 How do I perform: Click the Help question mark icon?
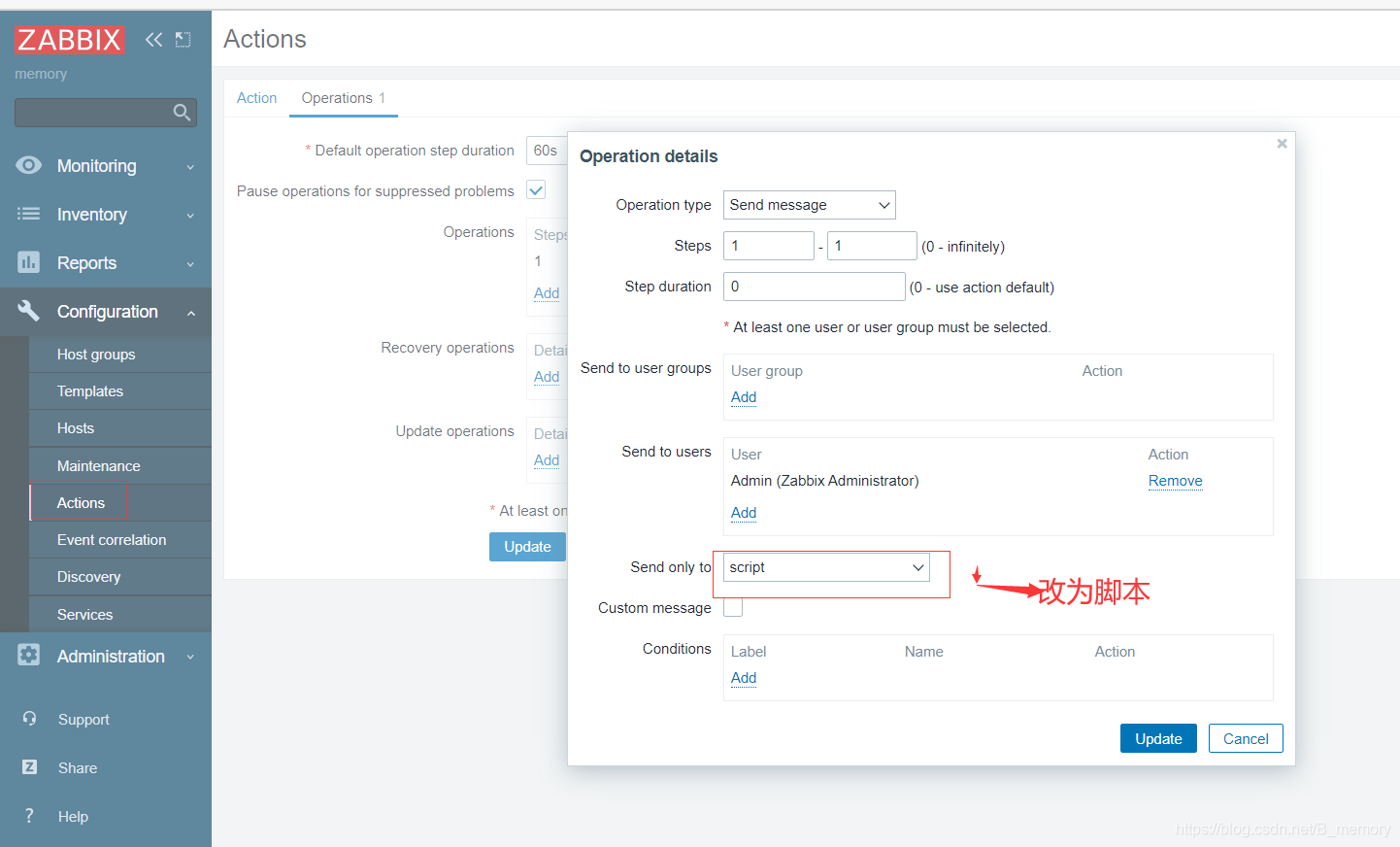point(29,816)
